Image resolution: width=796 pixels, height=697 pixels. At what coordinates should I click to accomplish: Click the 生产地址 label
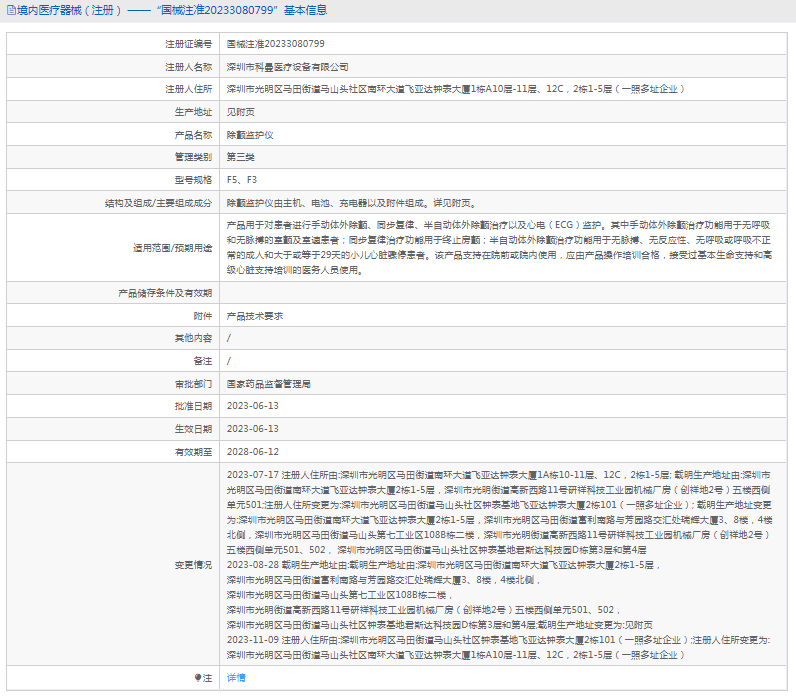193,112
